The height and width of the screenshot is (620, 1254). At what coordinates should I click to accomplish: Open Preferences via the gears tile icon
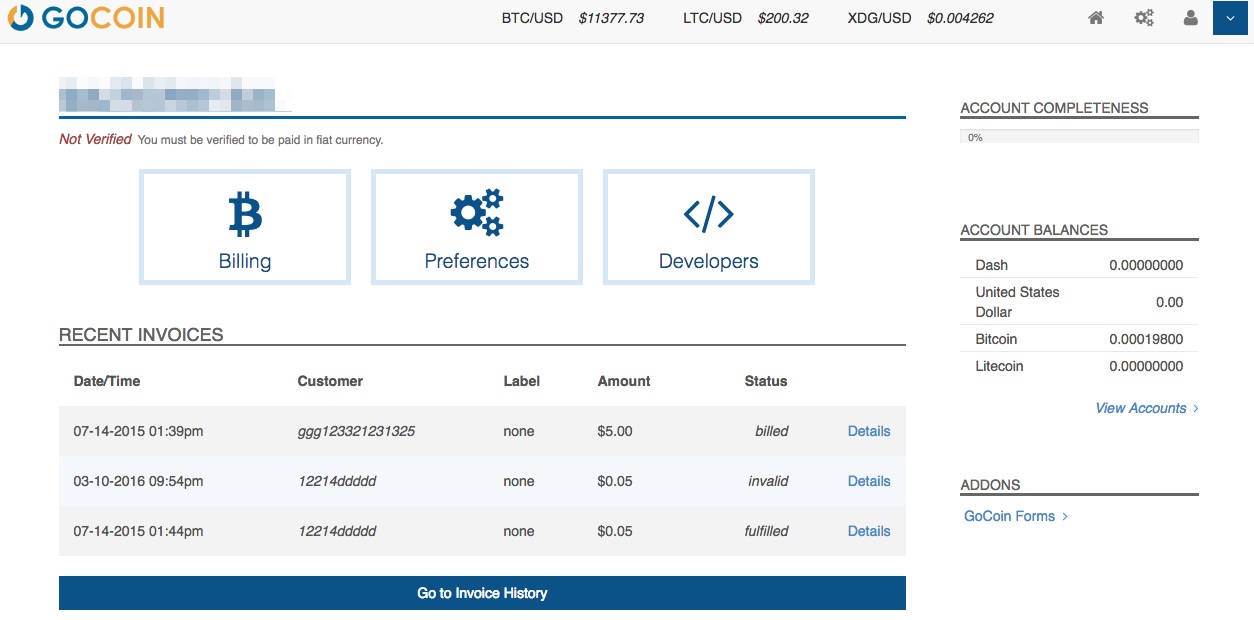pyautogui.click(x=476, y=211)
